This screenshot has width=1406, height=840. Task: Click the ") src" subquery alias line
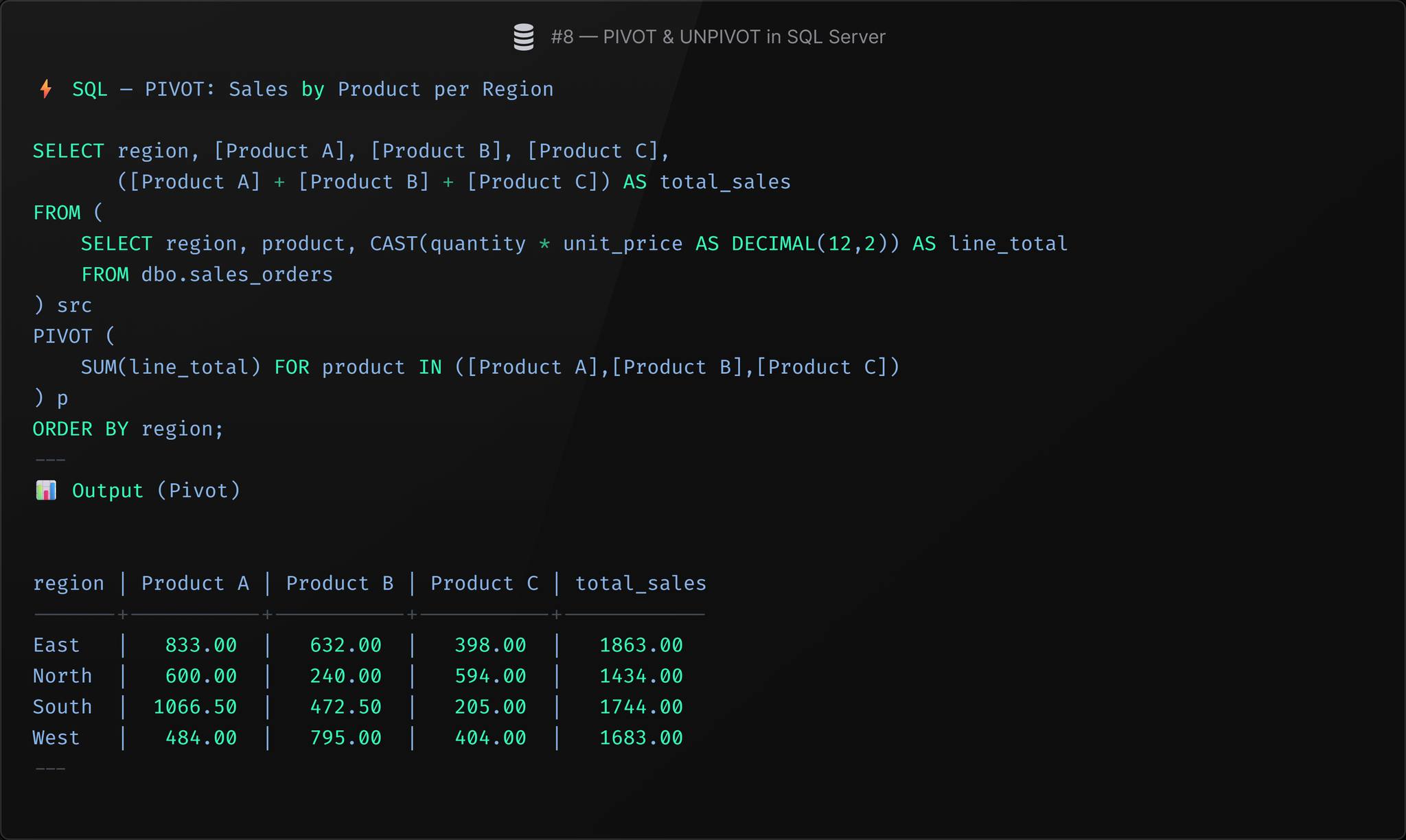(62, 305)
